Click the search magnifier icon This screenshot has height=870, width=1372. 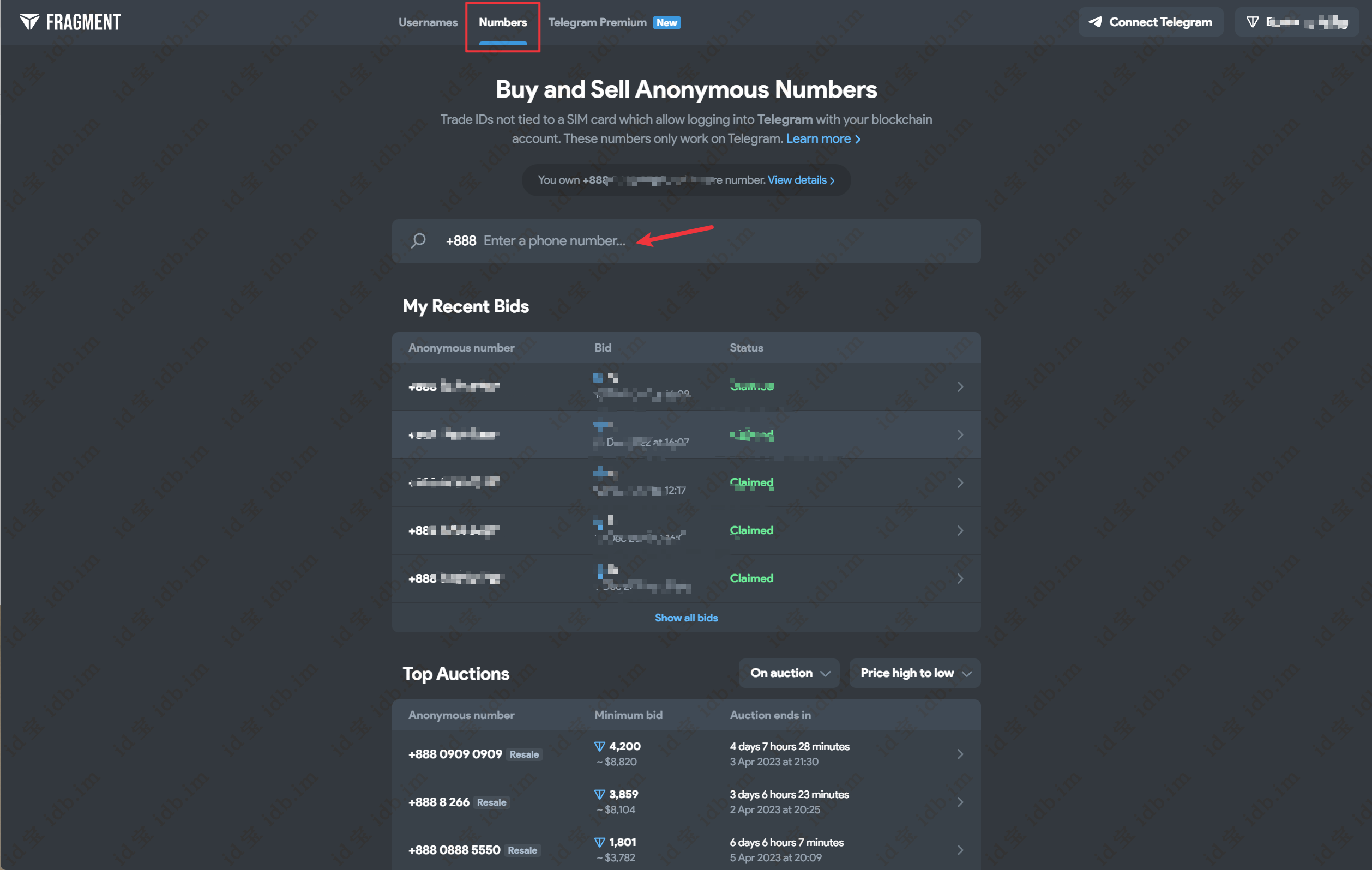coord(418,240)
